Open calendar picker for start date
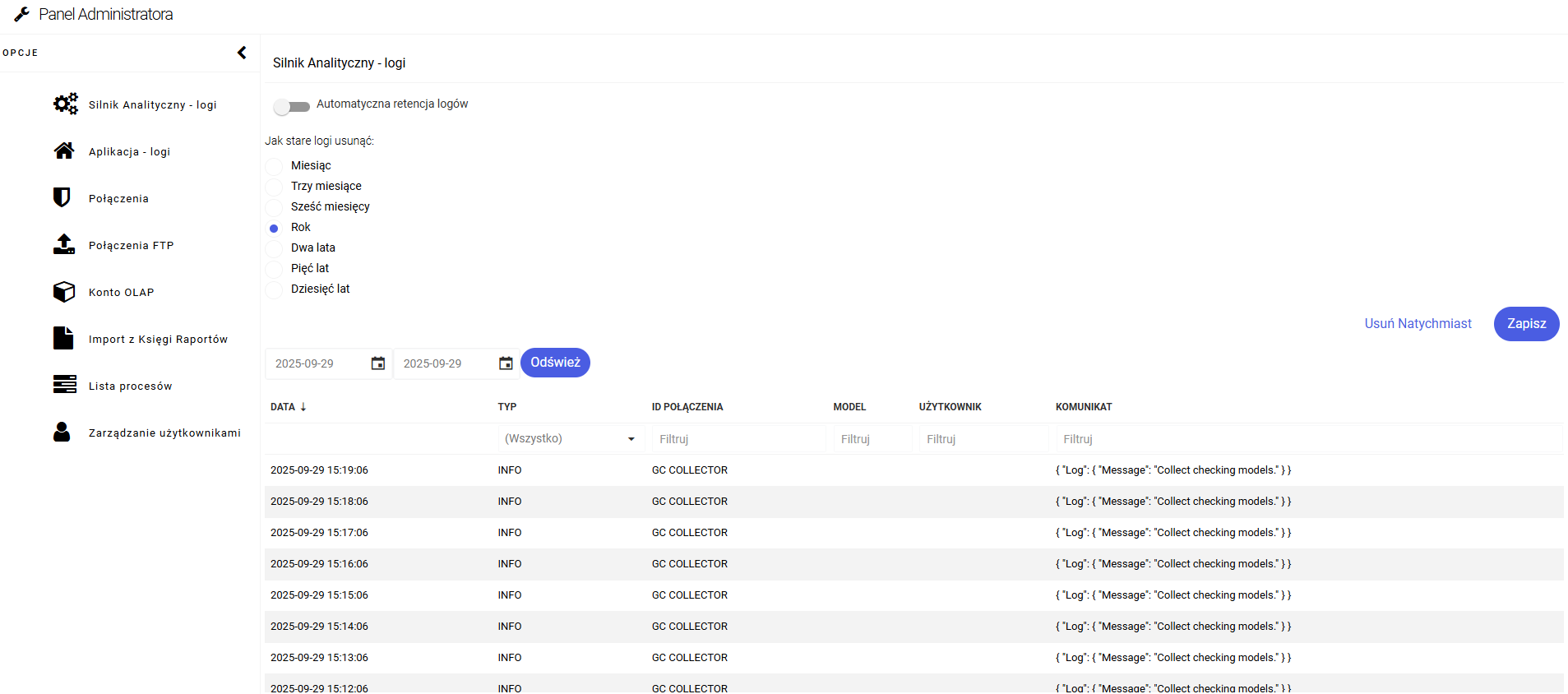The width and height of the screenshot is (1568, 694). (x=378, y=363)
